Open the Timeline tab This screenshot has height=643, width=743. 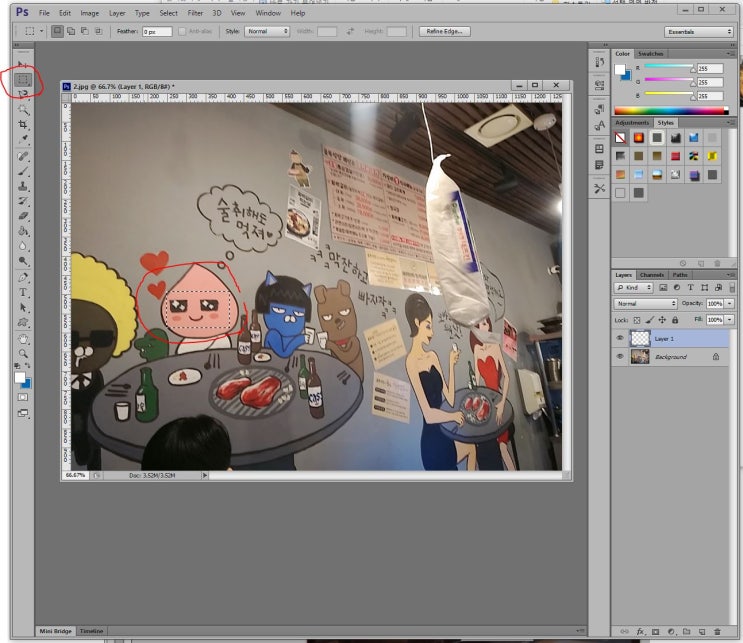click(x=91, y=631)
